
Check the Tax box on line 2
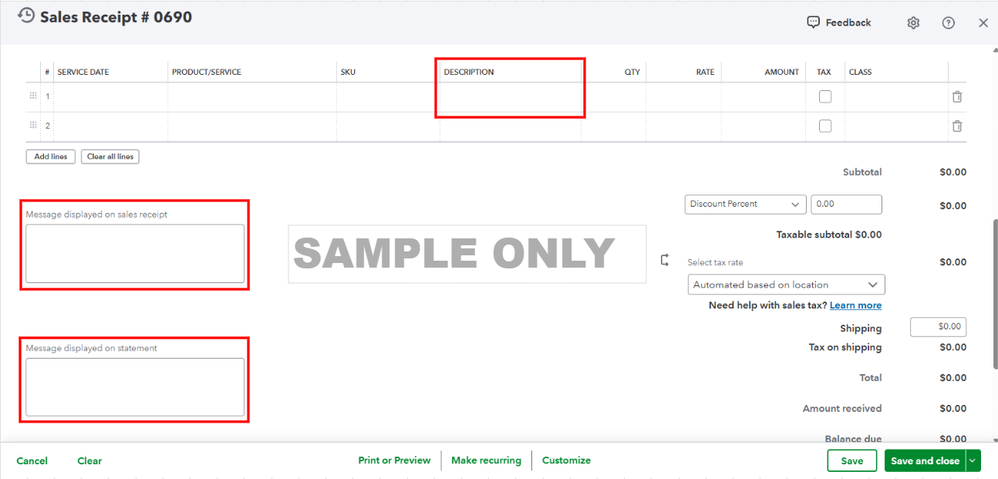pos(825,126)
